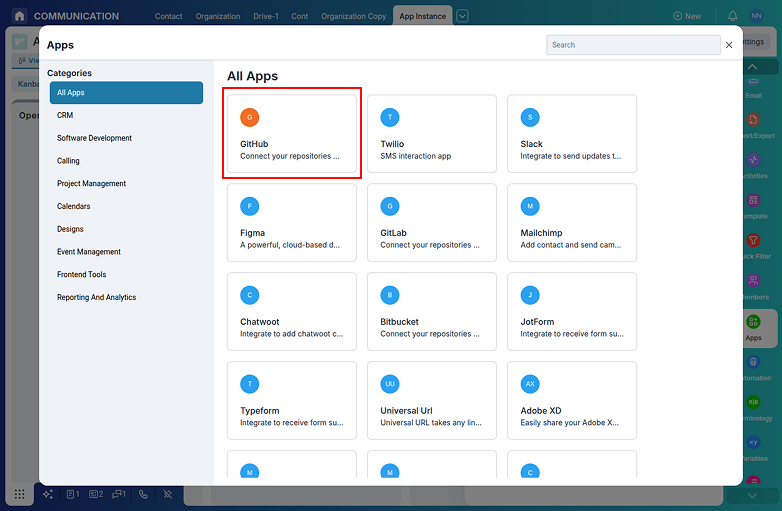Open the Slack app card

click(572, 134)
